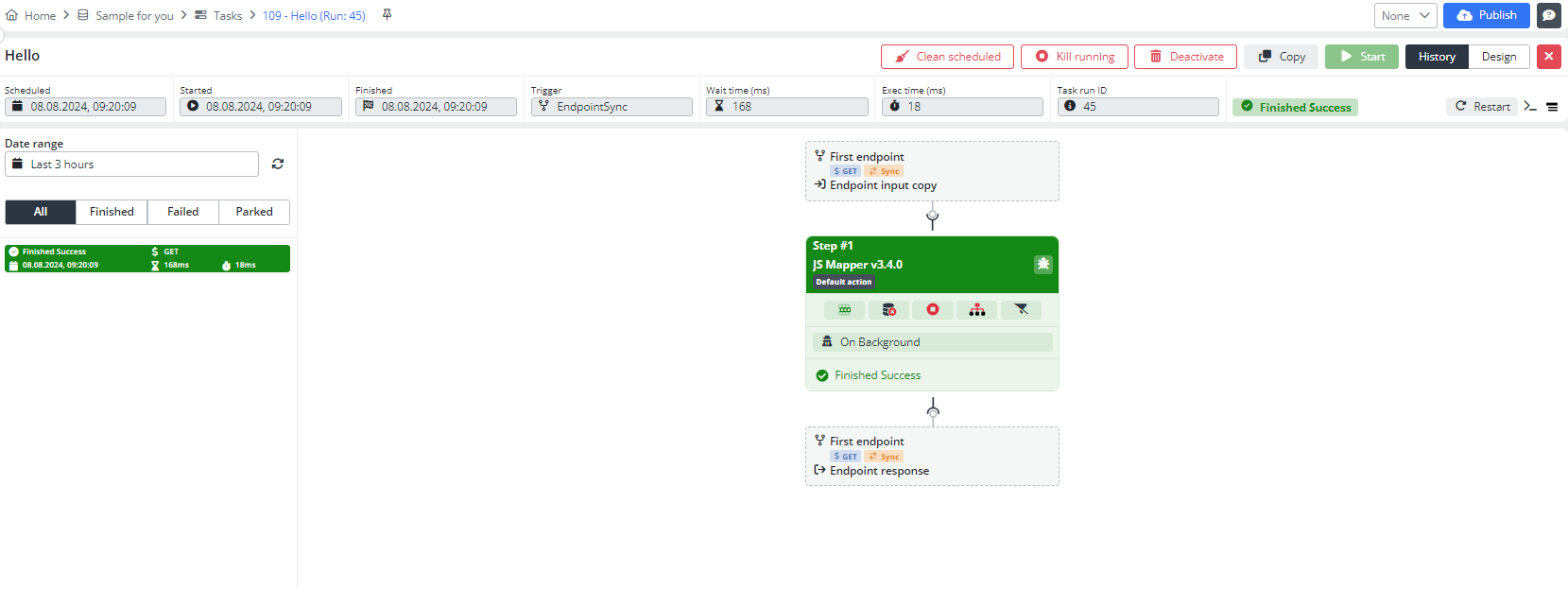Open the terminal console icon beside Restart
This screenshot has width=1568, height=590.
(1530, 107)
